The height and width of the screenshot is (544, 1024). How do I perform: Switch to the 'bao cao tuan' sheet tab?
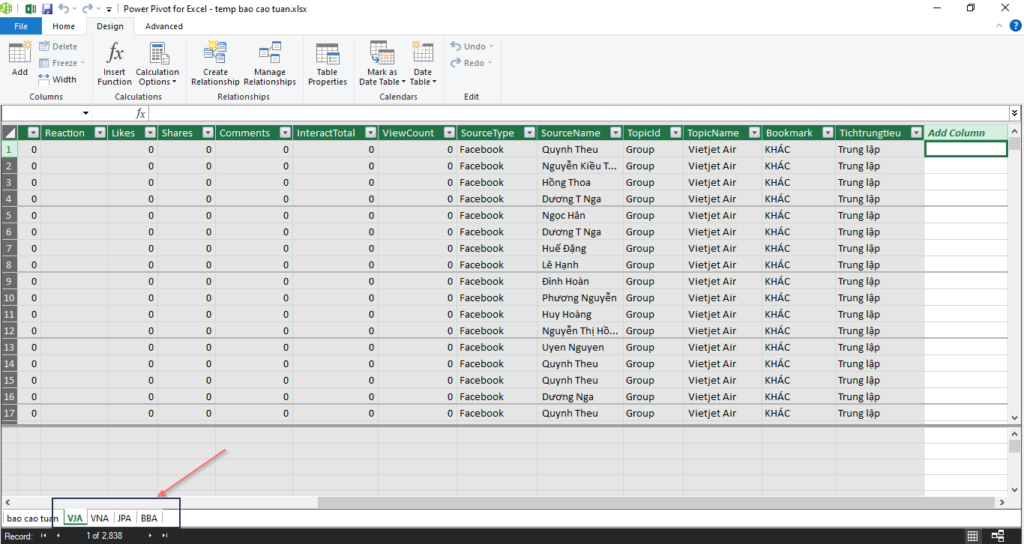click(x=32, y=518)
